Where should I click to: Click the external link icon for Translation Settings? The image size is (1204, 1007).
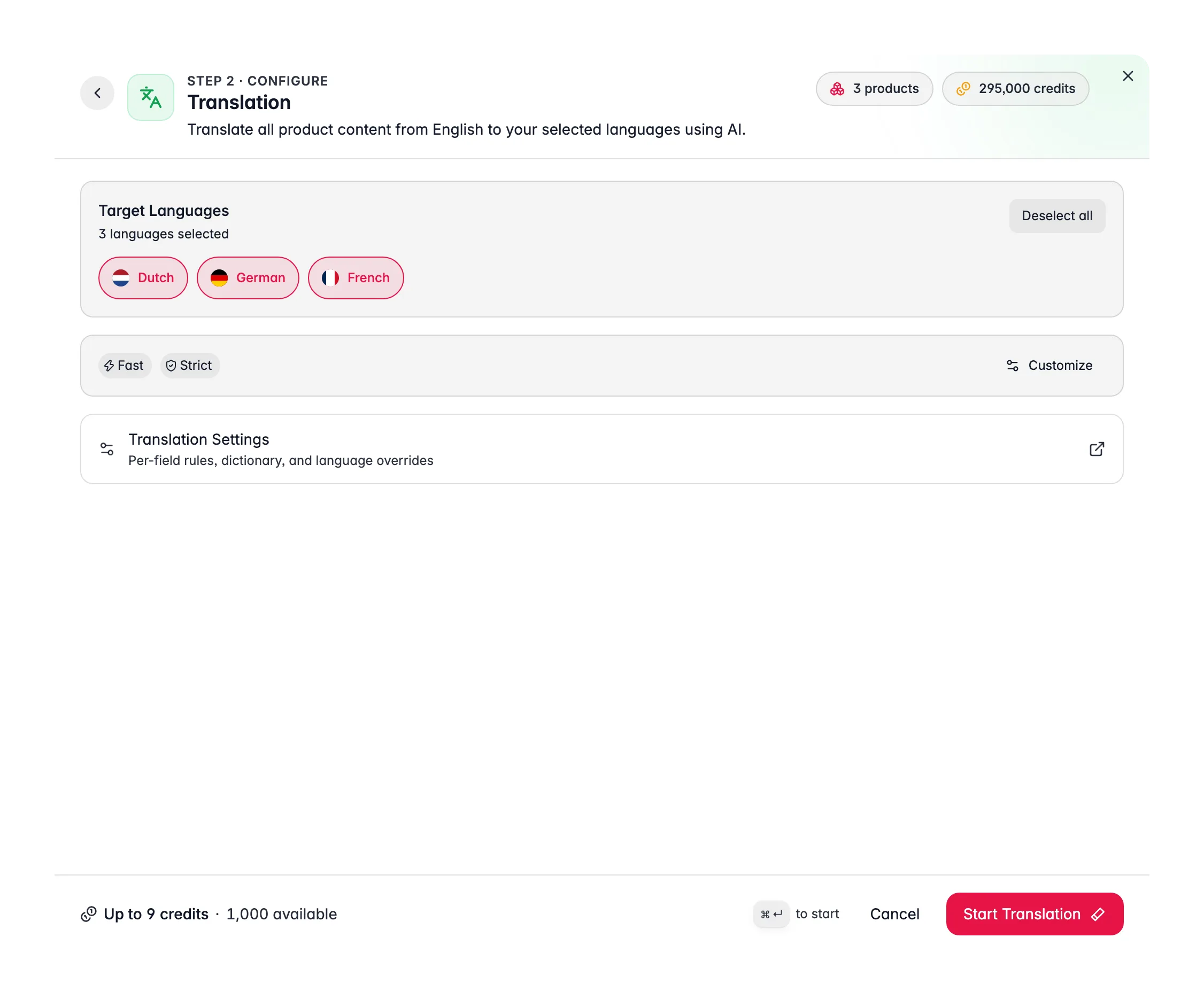point(1096,450)
